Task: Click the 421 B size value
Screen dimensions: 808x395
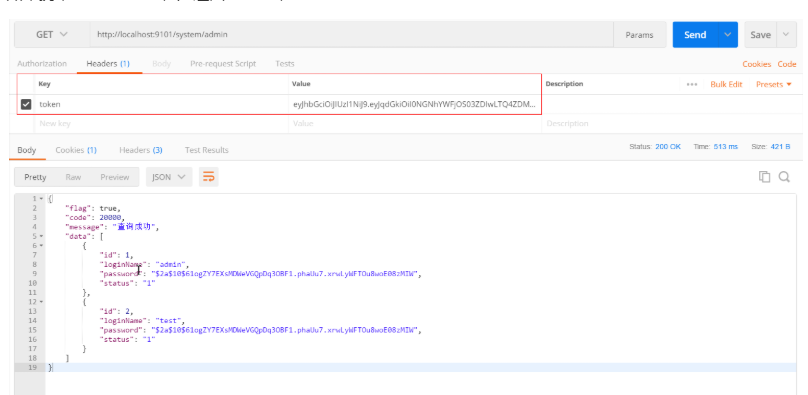Action: coord(780,147)
